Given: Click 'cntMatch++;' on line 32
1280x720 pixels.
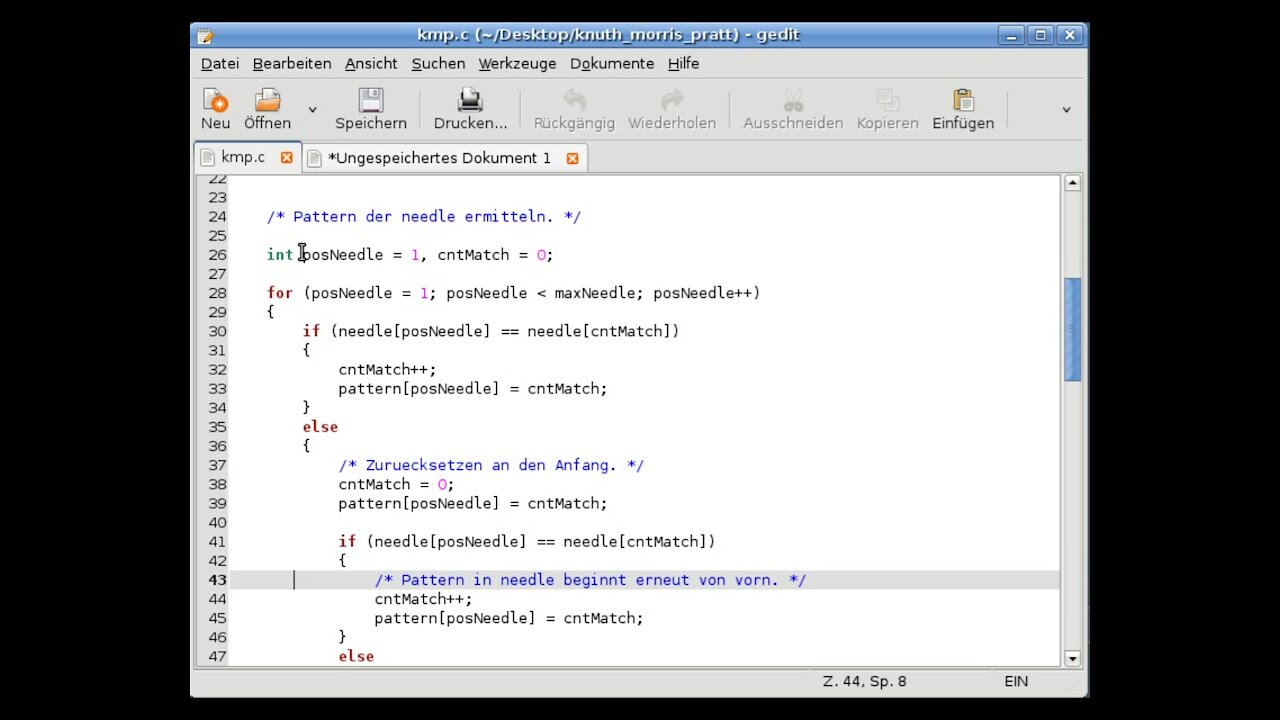Looking at the screenshot, I should (x=387, y=369).
